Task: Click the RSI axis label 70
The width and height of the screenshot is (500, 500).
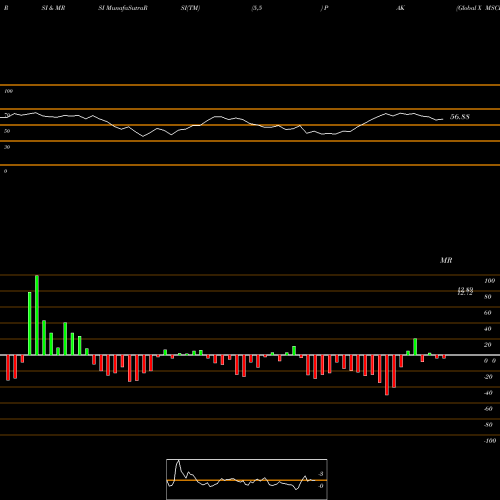Action: 7,115
